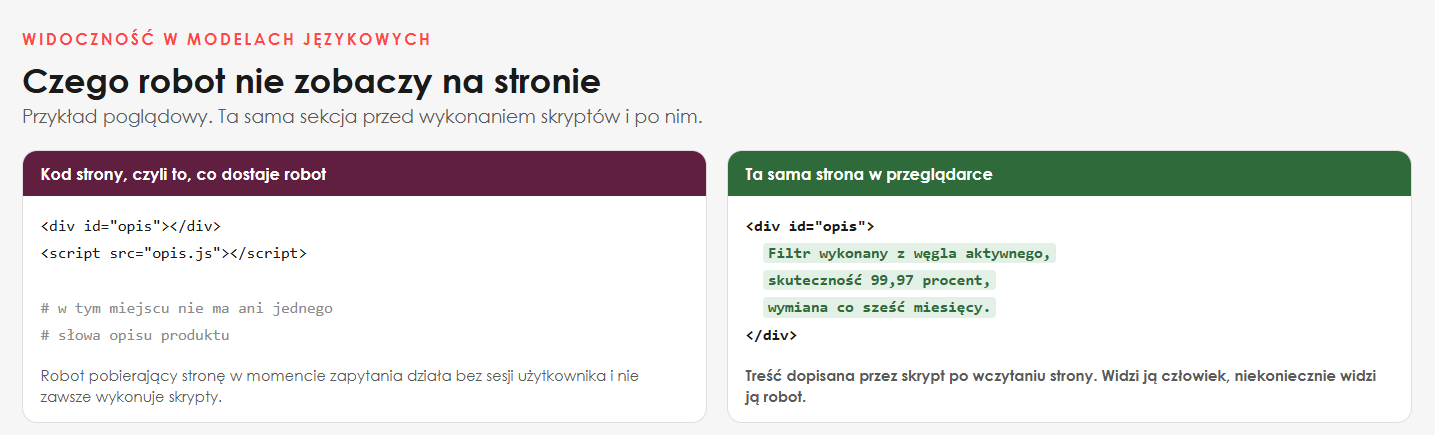Click the code line '<div id="opis"></div>'

131,226
